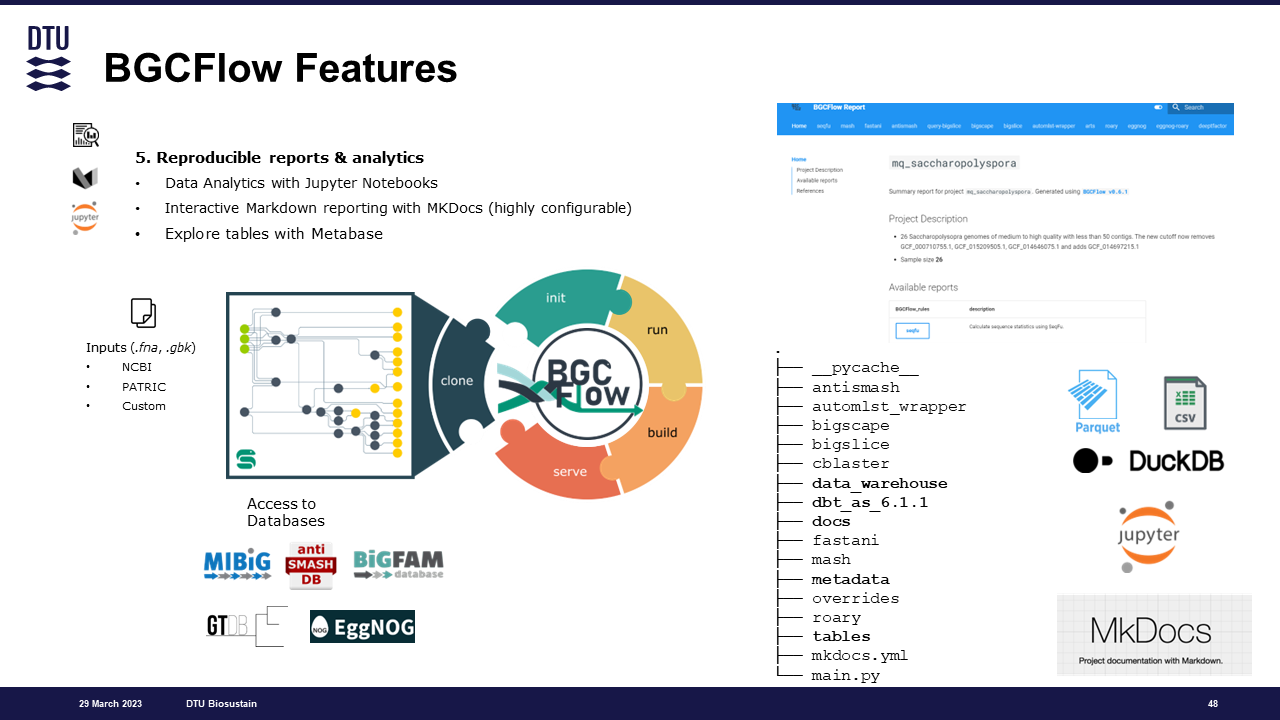Image resolution: width=1280 pixels, height=720 pixels.
Task: Click the BGCFlow Report header logo icon
Action: coord(796,107)
